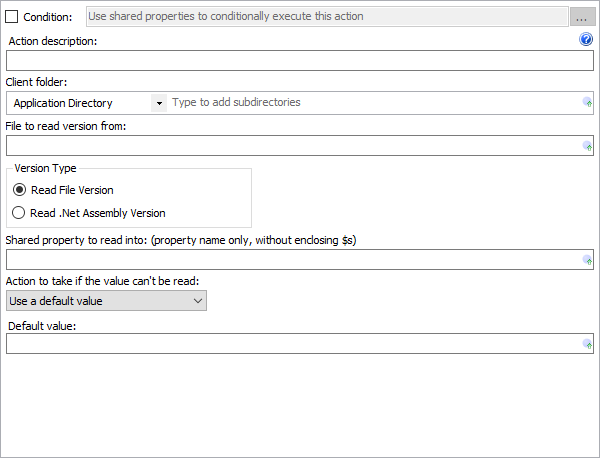Focus the Default value text field
Image resolution: width=600 pixels, height=458 pixels.
point(293,344)
